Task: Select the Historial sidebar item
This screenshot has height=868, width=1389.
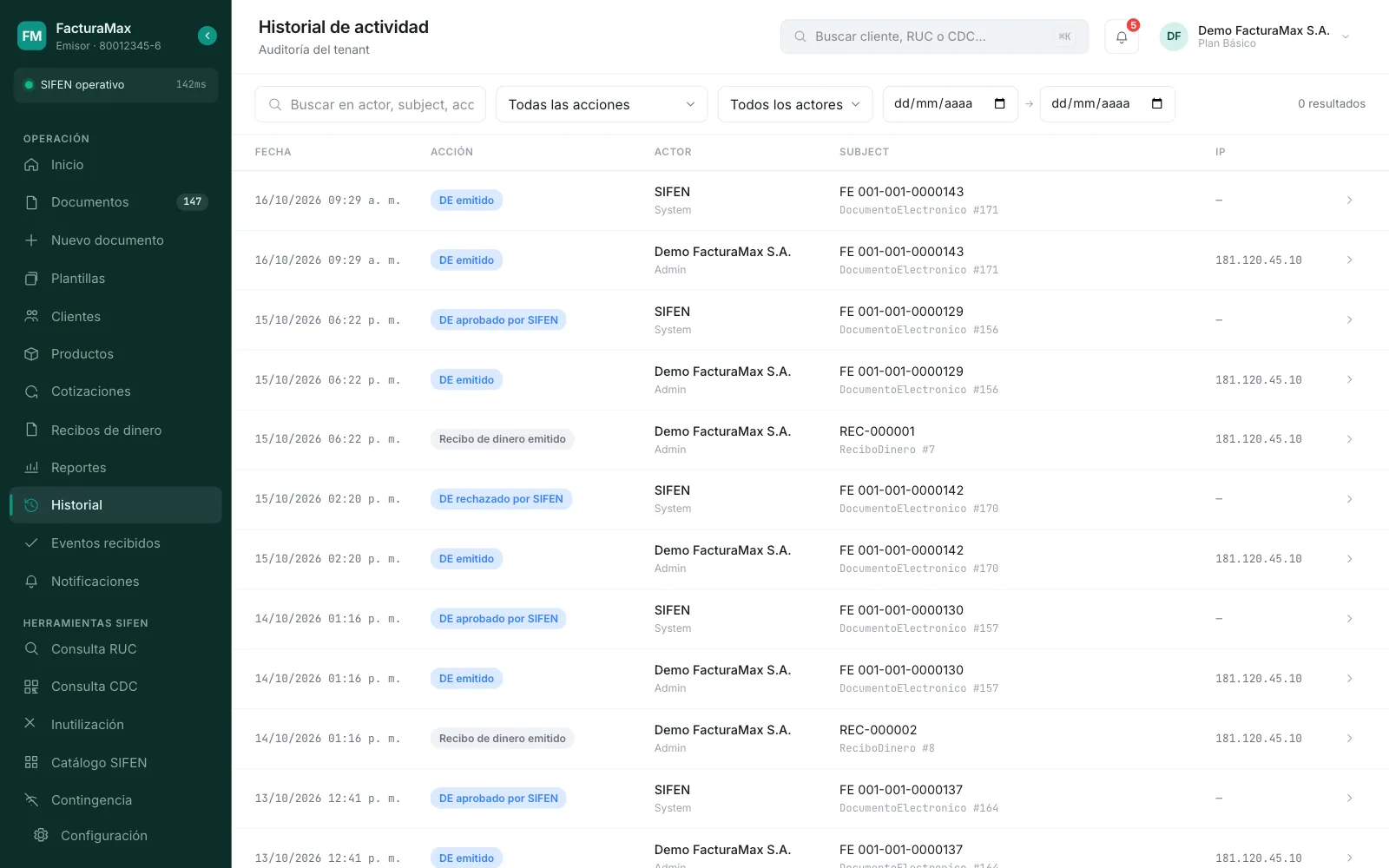Action: (115, 505)
